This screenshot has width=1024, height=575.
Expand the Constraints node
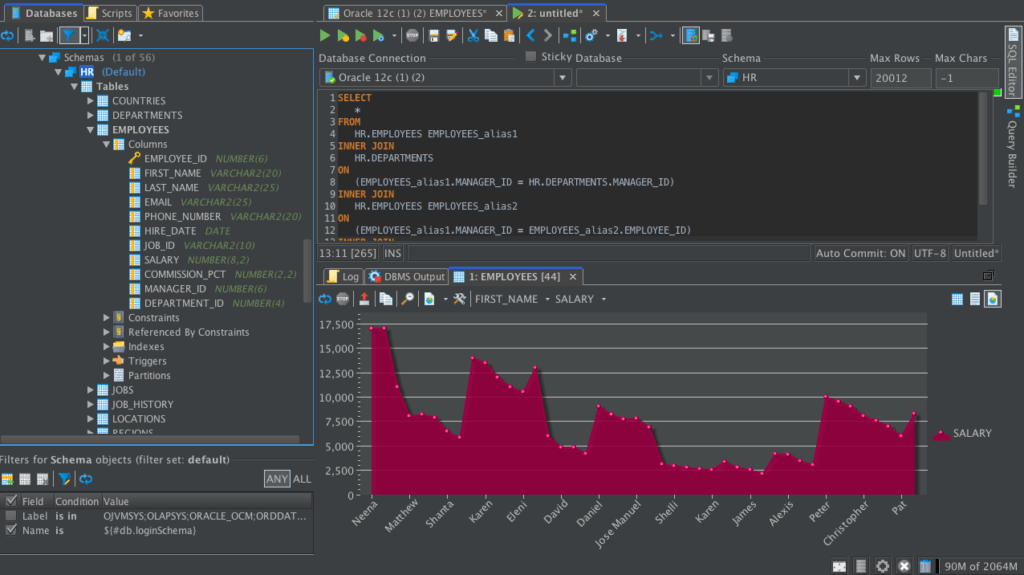pyautogui.click(x=106, y=318)
